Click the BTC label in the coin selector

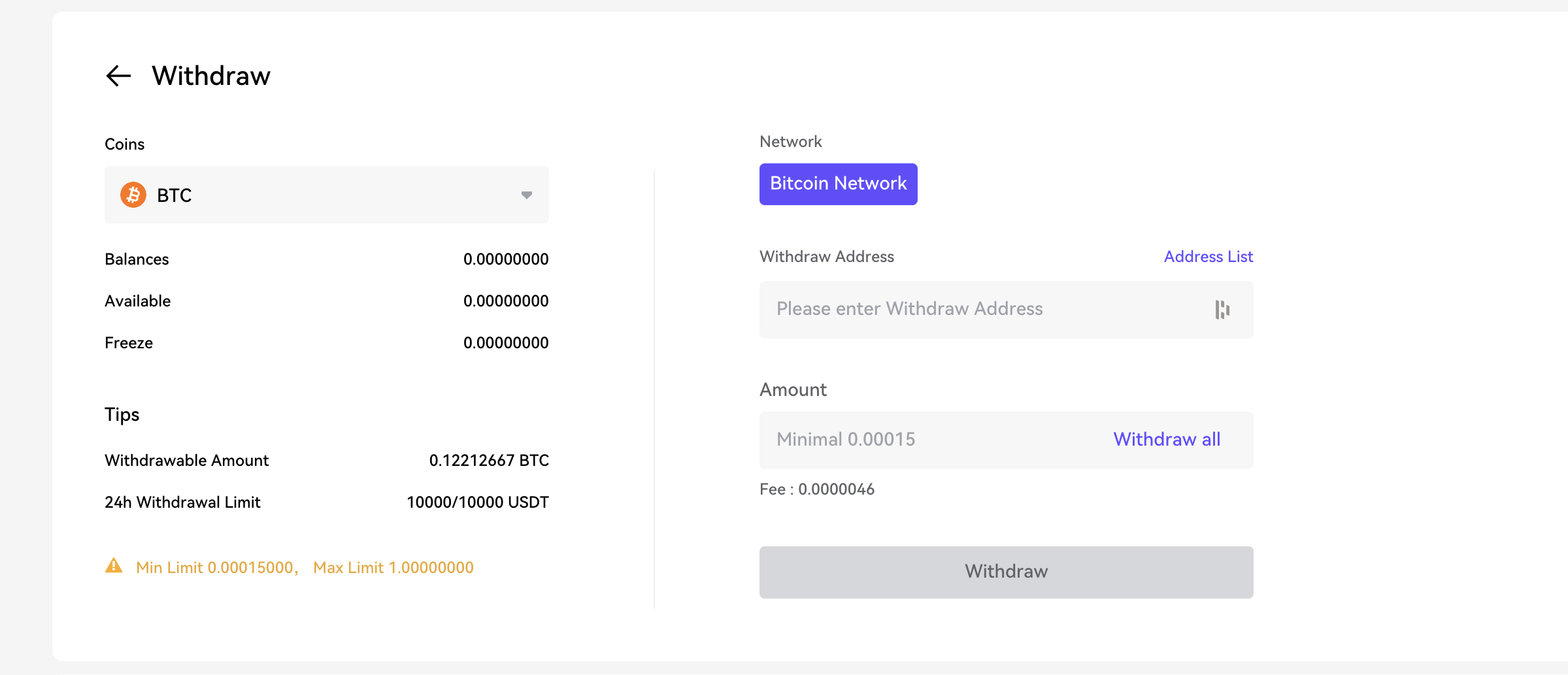174,195
